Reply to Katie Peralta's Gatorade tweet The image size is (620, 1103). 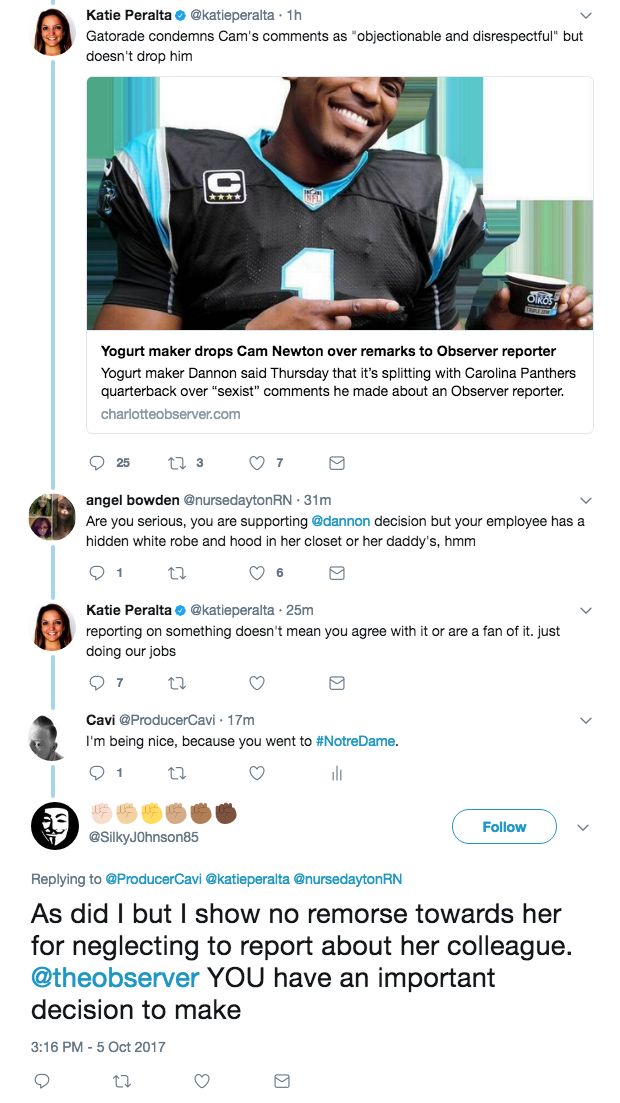click(x=97, y=463)
